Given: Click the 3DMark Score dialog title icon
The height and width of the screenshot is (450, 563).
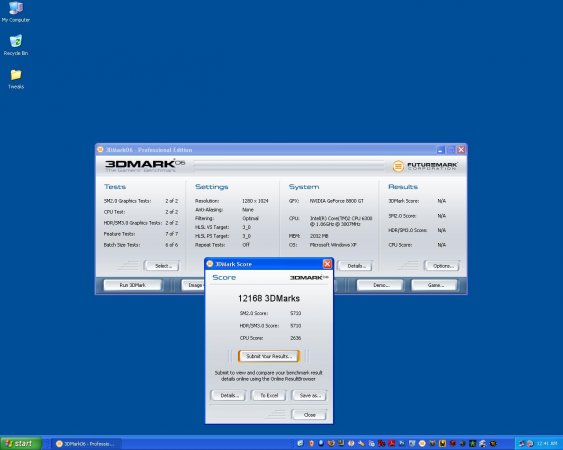Looking at the screenshot, I should 210,264.
